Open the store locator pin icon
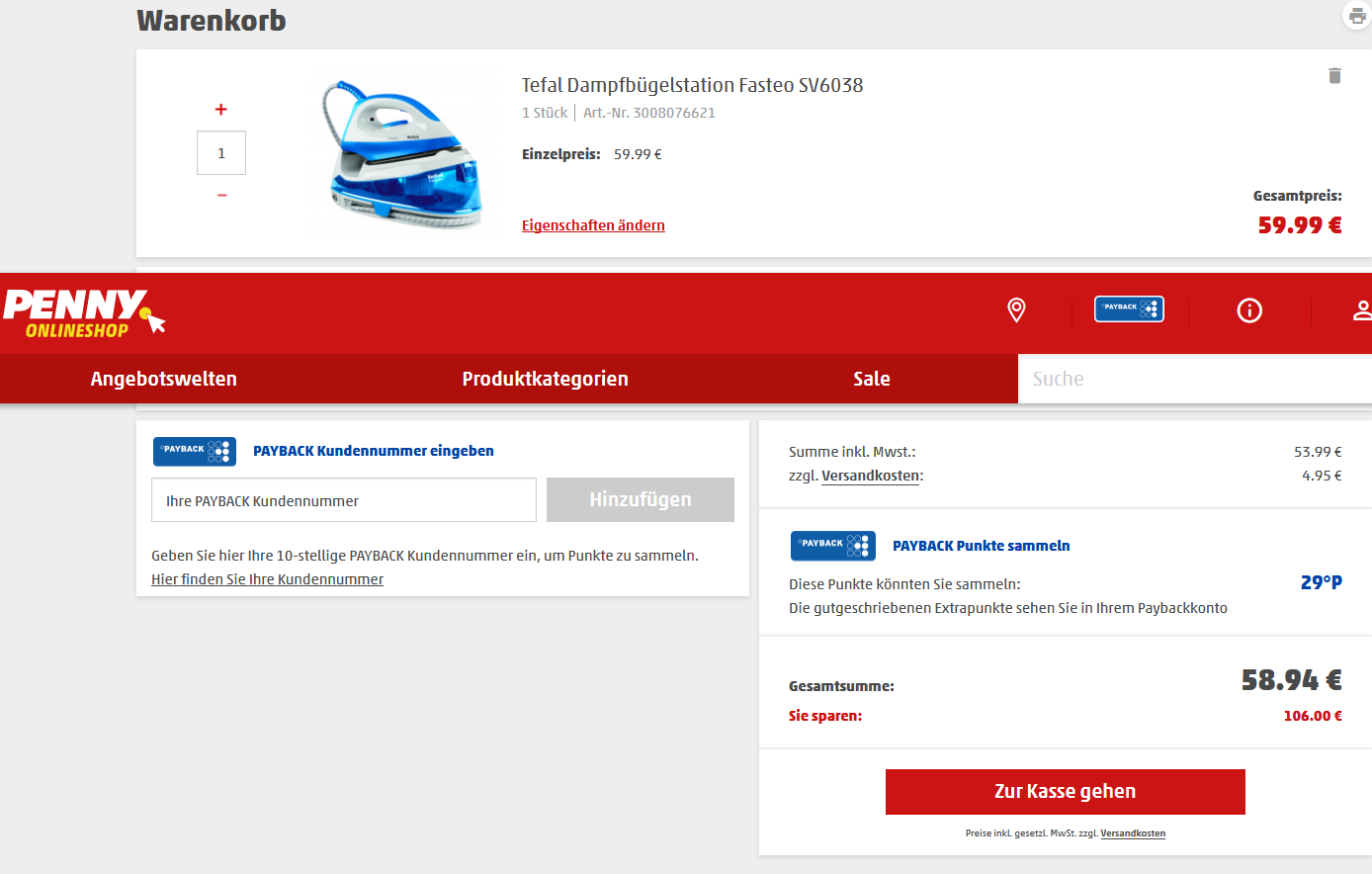Screen dimensions: 1372x874 (1016, 310)
